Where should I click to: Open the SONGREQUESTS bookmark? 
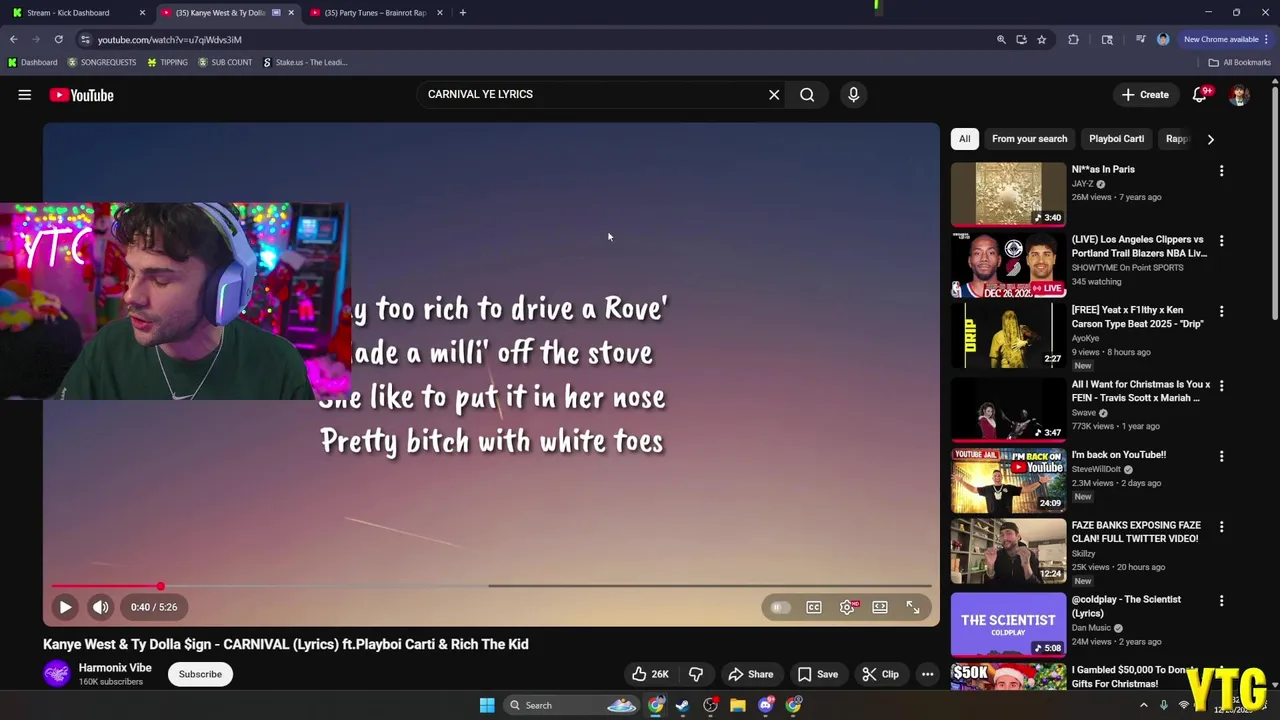pos(102,62)
